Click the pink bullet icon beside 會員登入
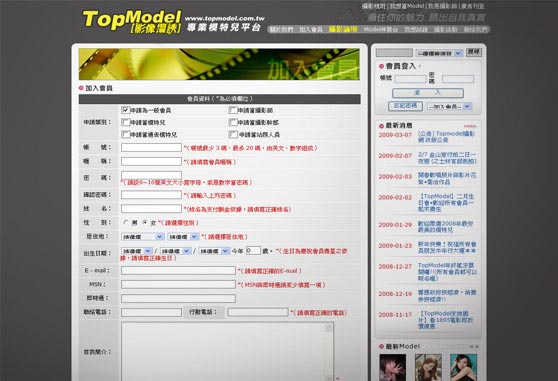 point(381,66)
